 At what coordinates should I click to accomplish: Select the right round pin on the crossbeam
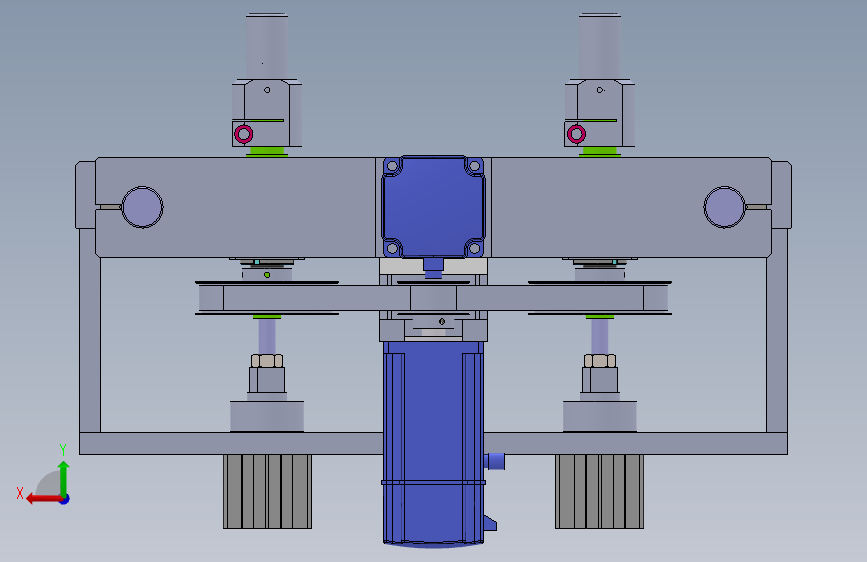(x=724, y=207)
